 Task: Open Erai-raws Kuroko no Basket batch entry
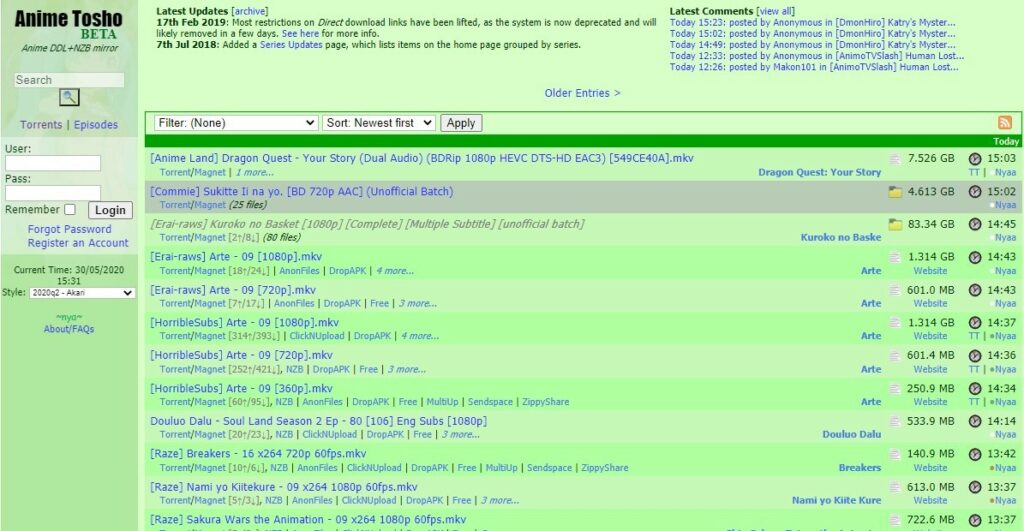click(x=367, y=224)
